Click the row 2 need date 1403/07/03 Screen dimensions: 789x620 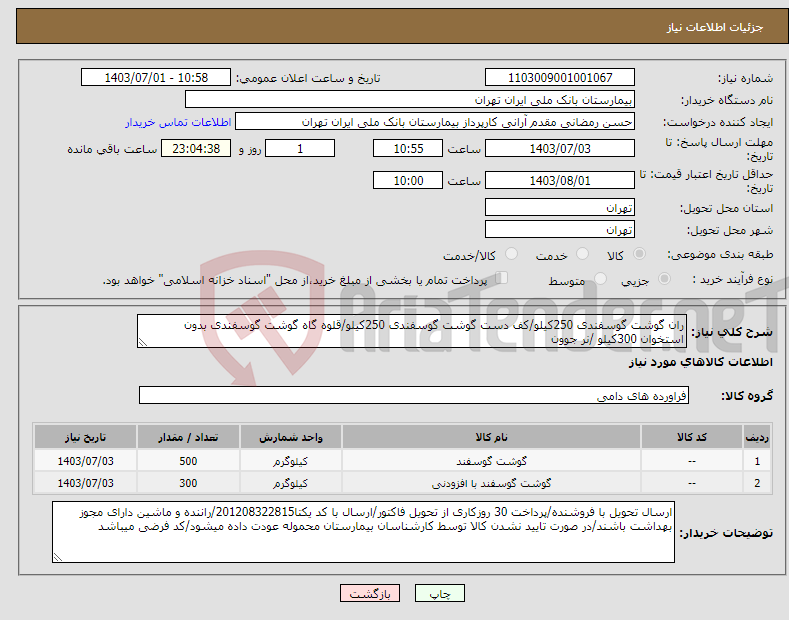pos(85,483)
